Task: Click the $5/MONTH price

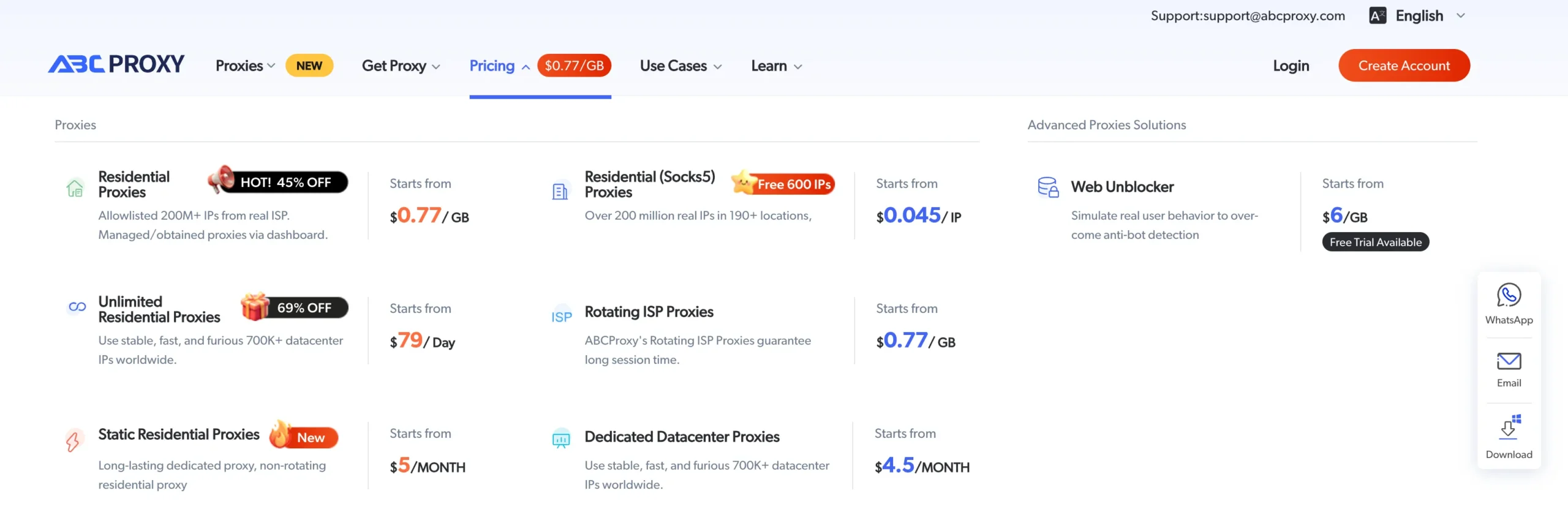Action: tap(428, 465)
